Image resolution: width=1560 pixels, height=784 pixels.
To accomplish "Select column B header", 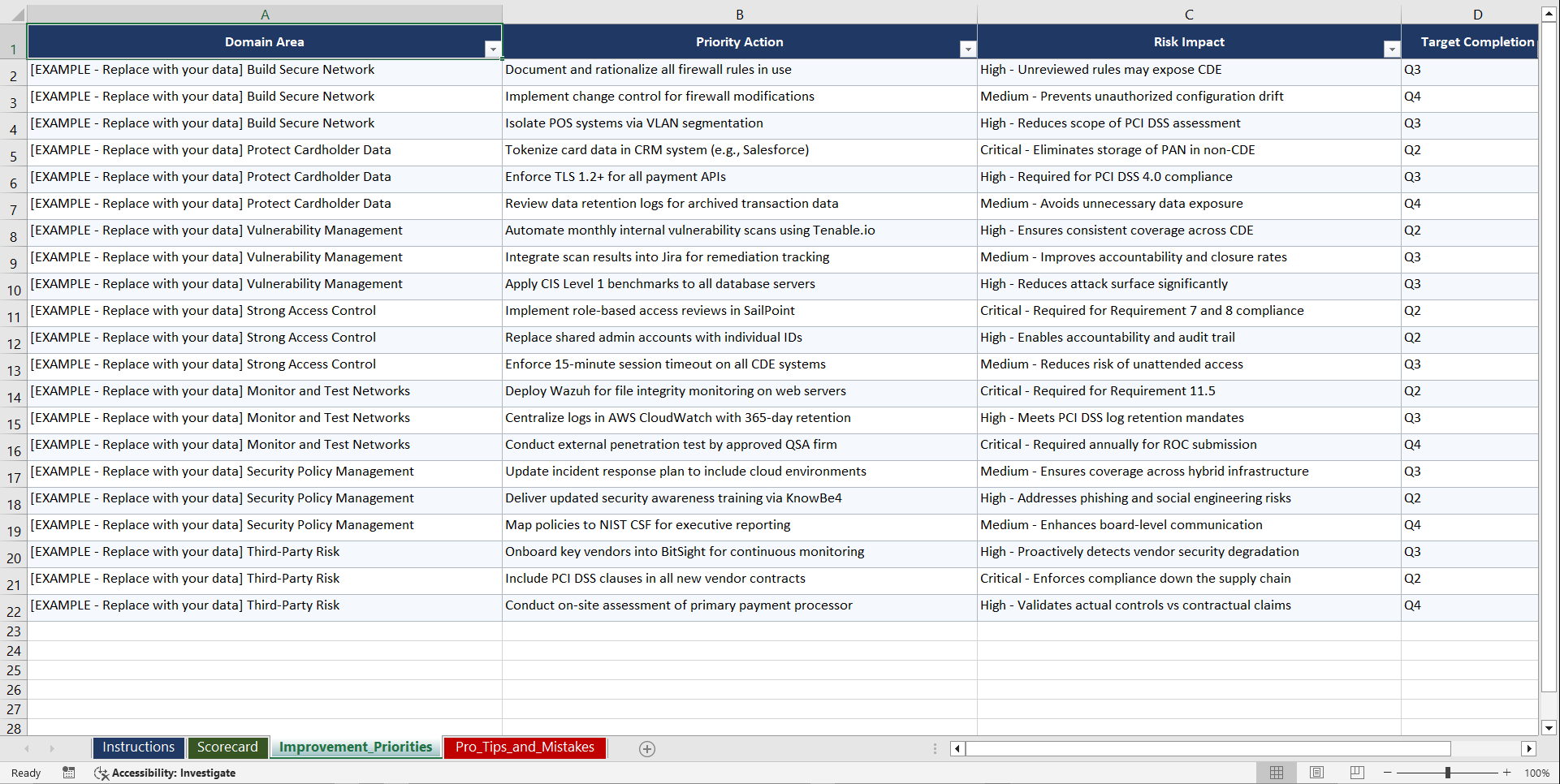I will click(740, 14).
